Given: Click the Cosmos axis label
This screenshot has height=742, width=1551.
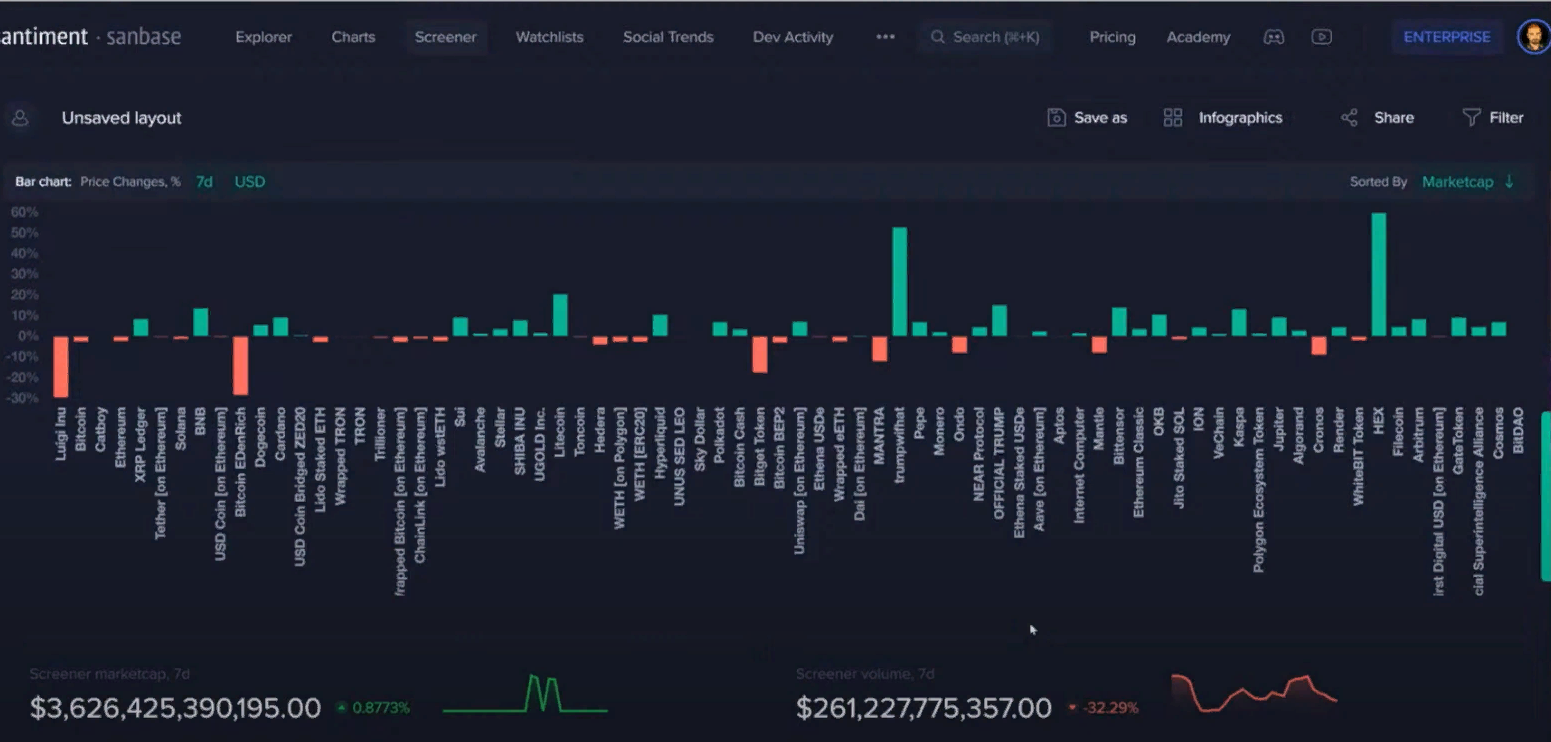Looking at the screenshot, I should pos(1498,432).
